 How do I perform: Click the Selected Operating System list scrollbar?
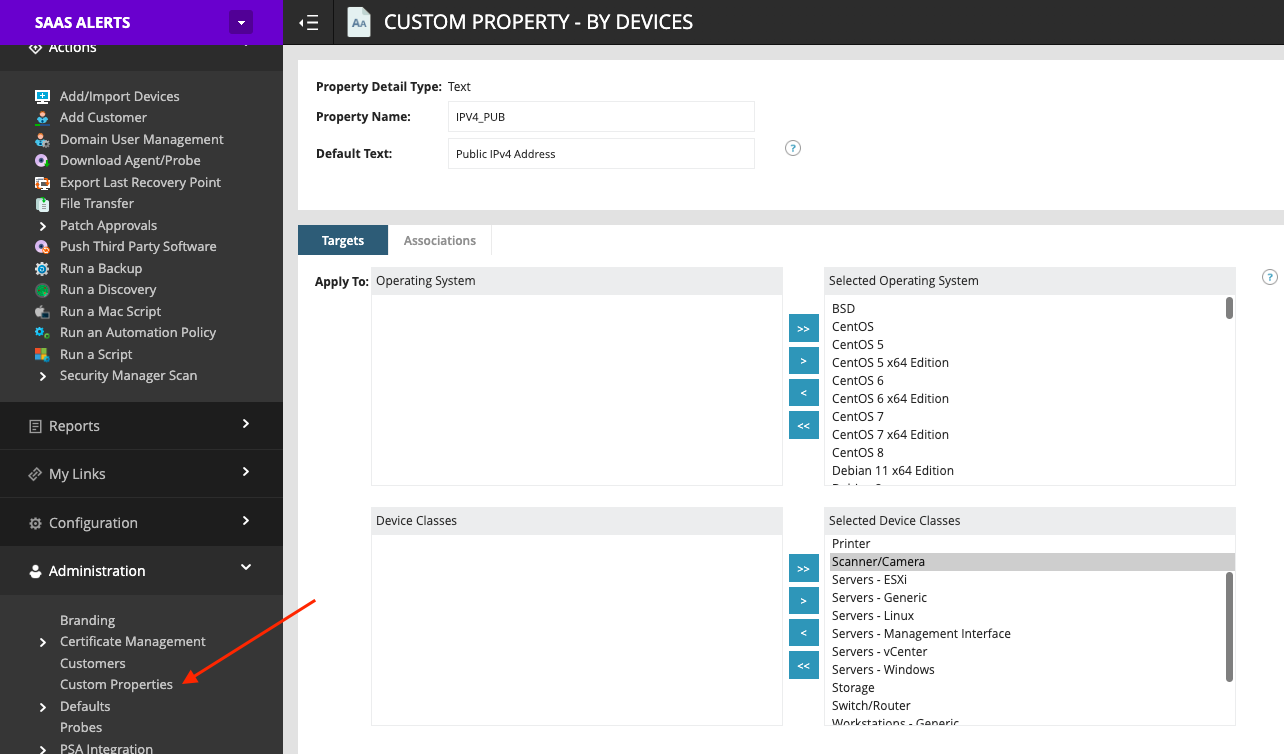pos(1229,308)
